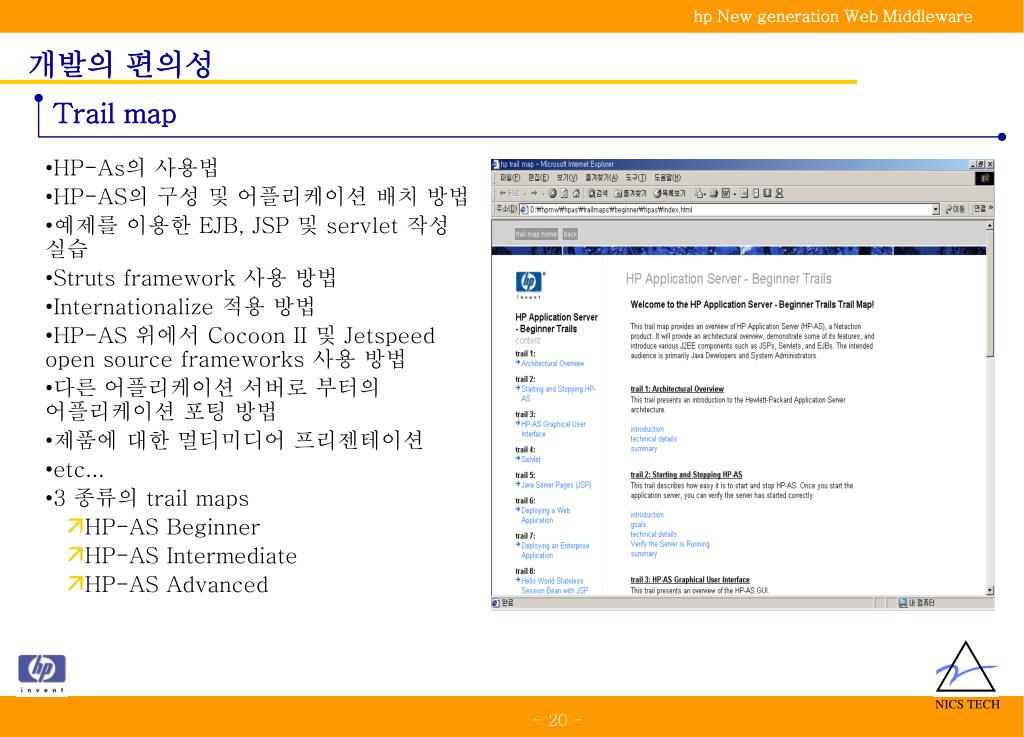Click the Messenger person icon in toolbar
The image size is (1024, 737).
coord(779,193)
